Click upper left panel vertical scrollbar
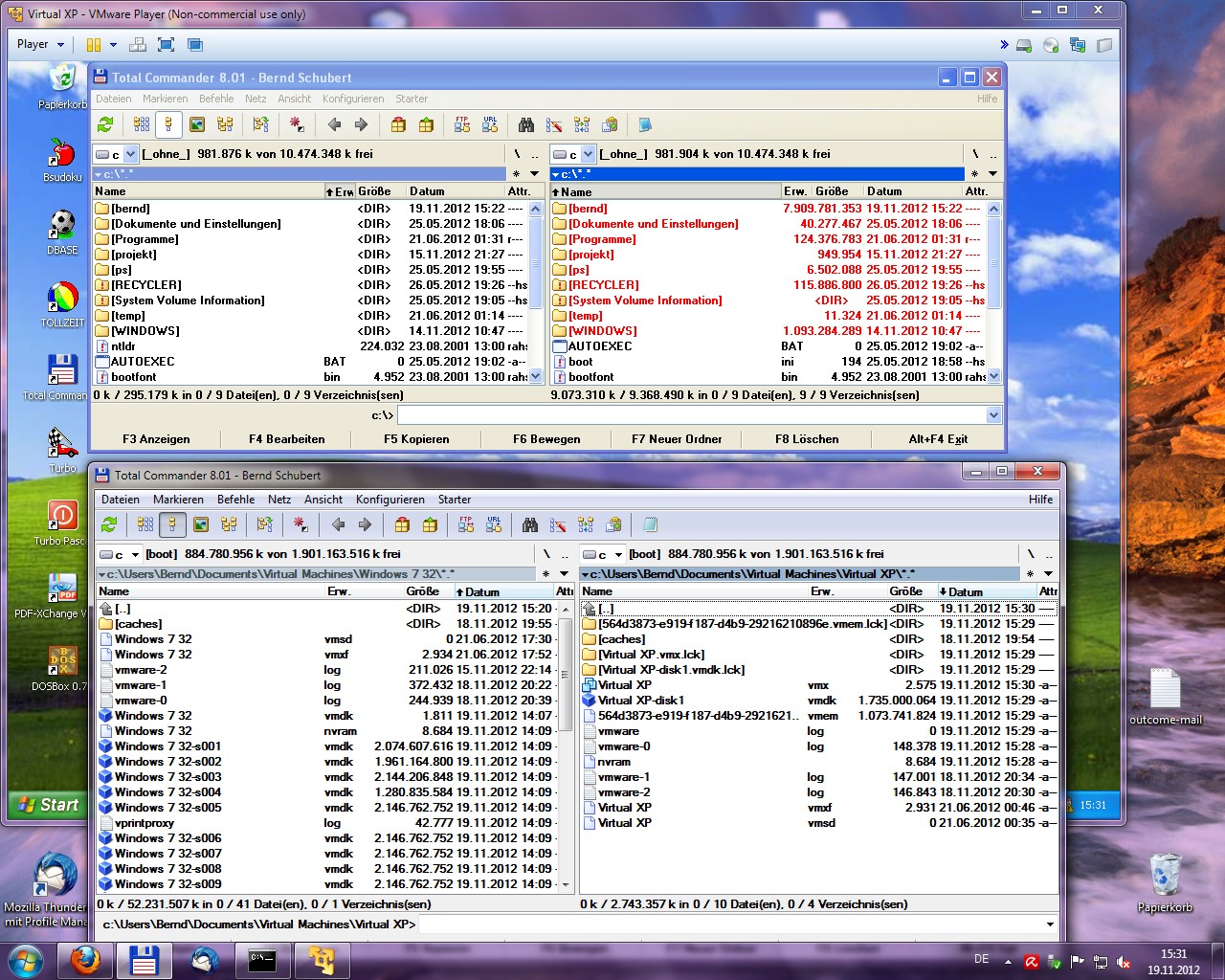1225x980 pixels. (x=535, y=292)
